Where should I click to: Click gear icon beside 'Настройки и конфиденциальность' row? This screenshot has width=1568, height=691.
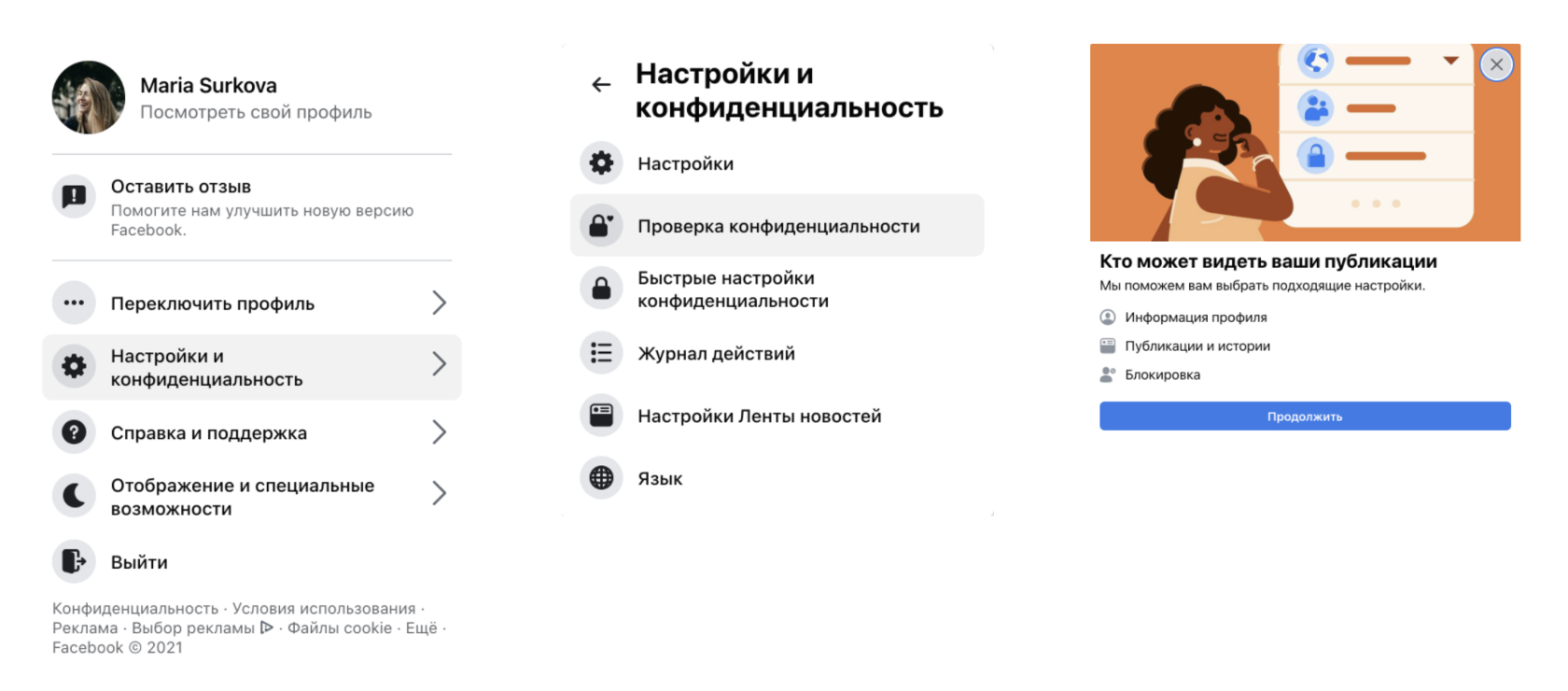coord(74,366)
